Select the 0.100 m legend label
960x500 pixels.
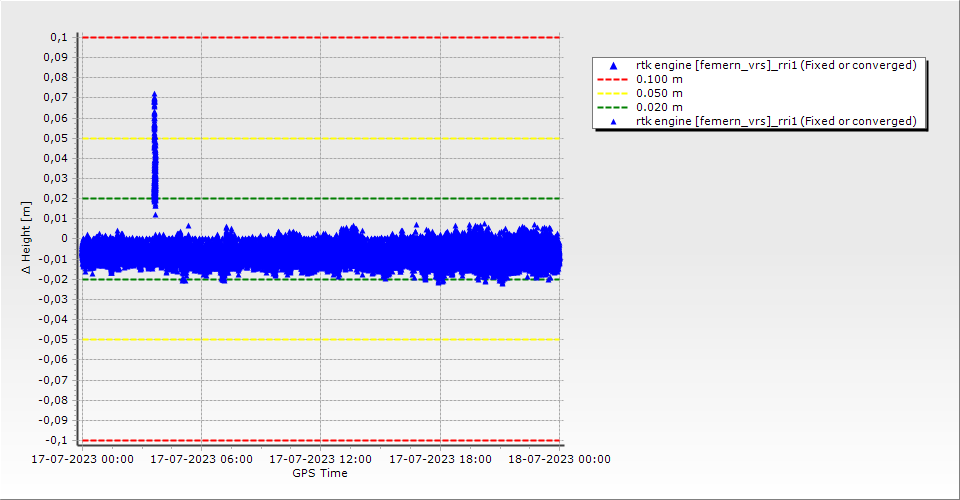click(x=660, y=79)
